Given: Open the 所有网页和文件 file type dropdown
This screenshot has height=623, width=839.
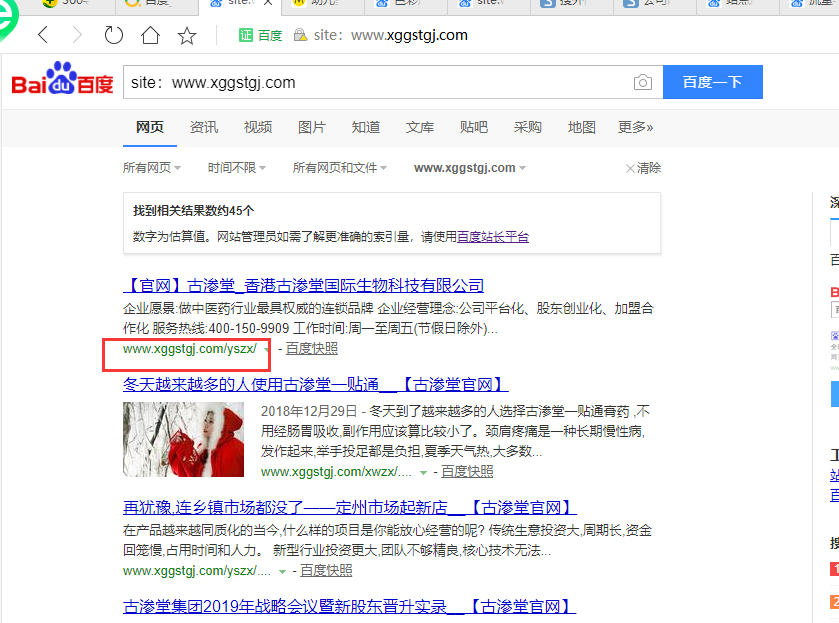Looking at the screenshot, I should tap(340, 168).
